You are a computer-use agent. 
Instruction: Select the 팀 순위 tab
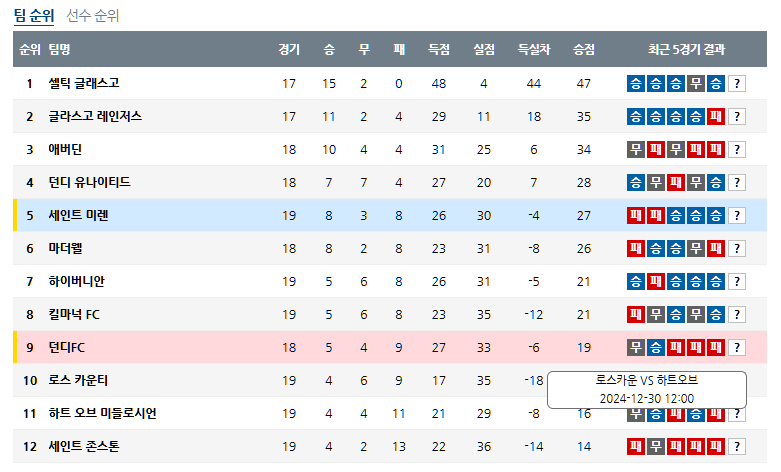pyautogui.click(x=34, y=15)
